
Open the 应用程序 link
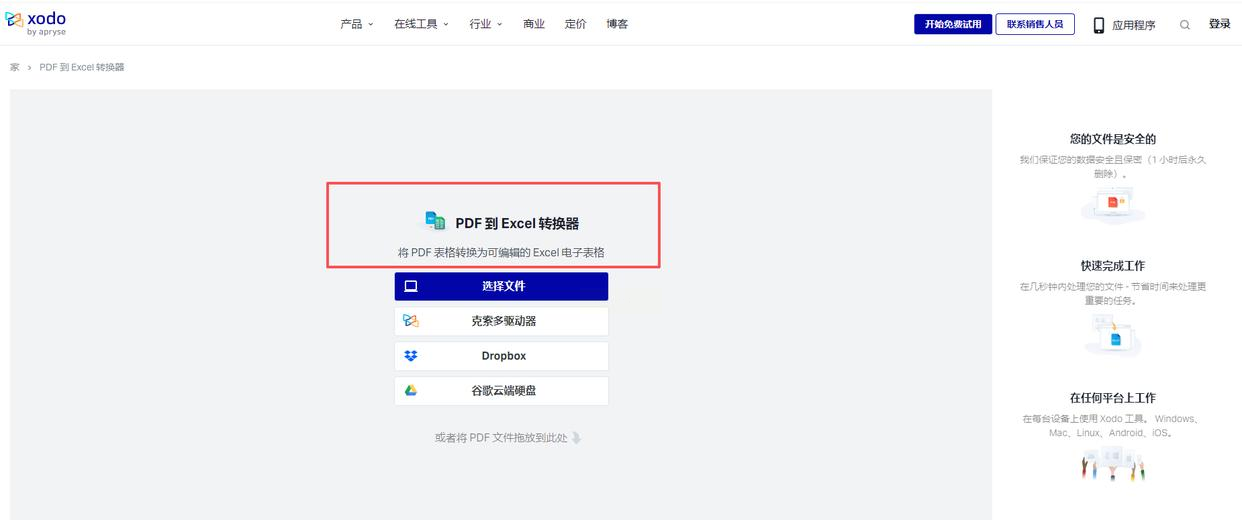click(1134, 25)
